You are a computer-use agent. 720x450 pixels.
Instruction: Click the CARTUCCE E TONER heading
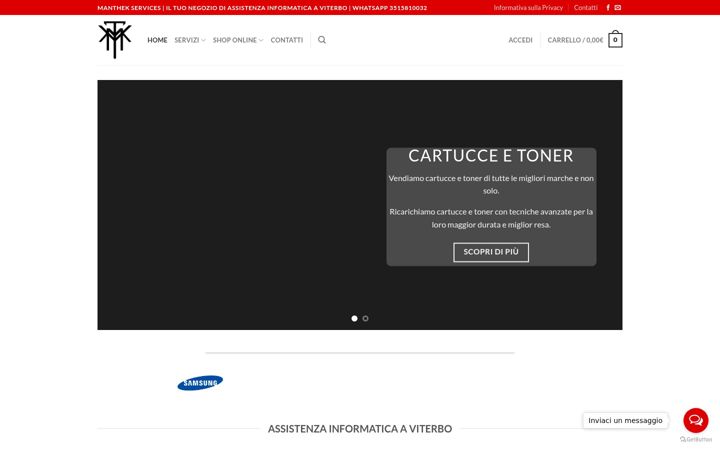tap(491, 156)
